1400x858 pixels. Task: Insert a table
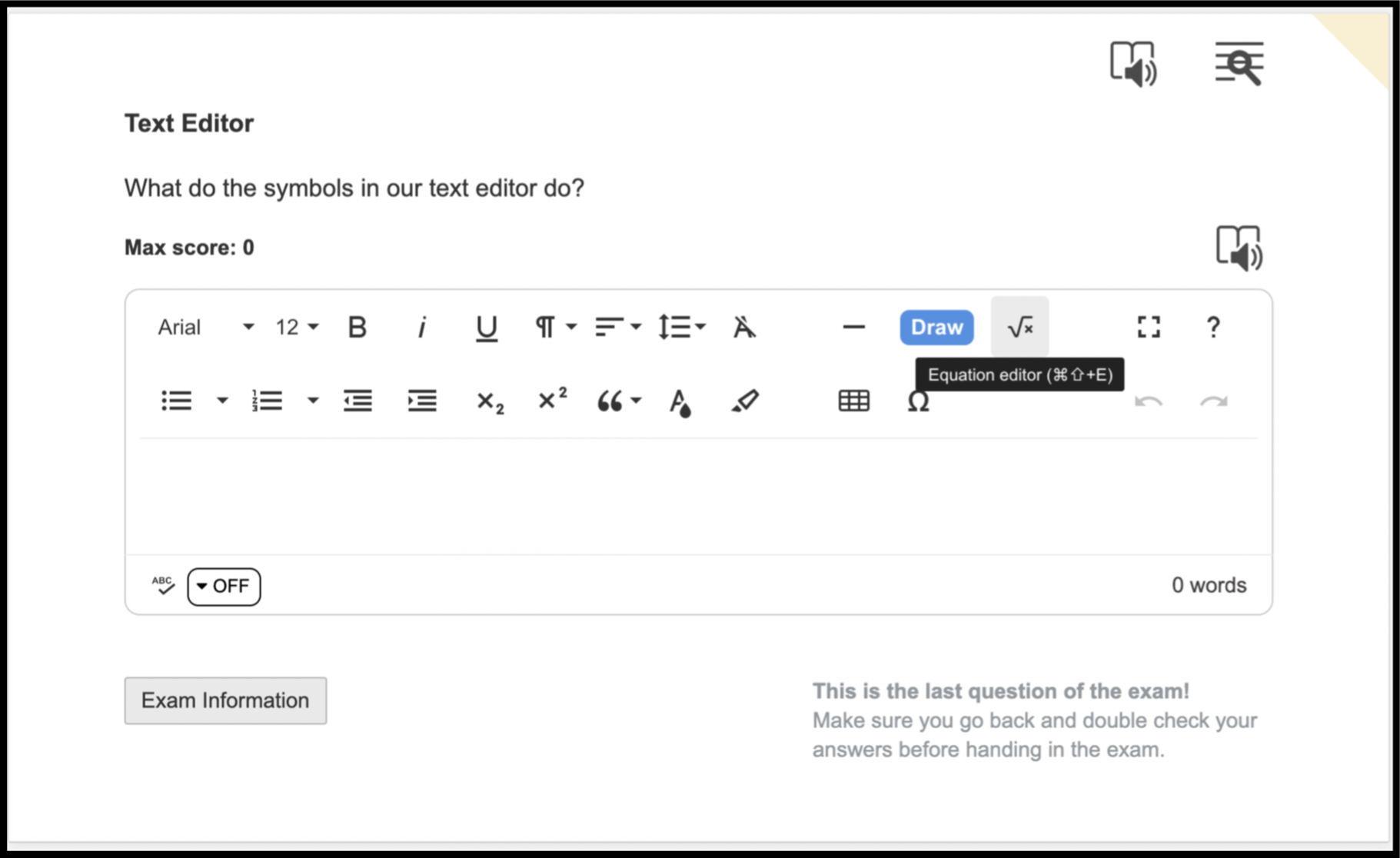(853, 401)
